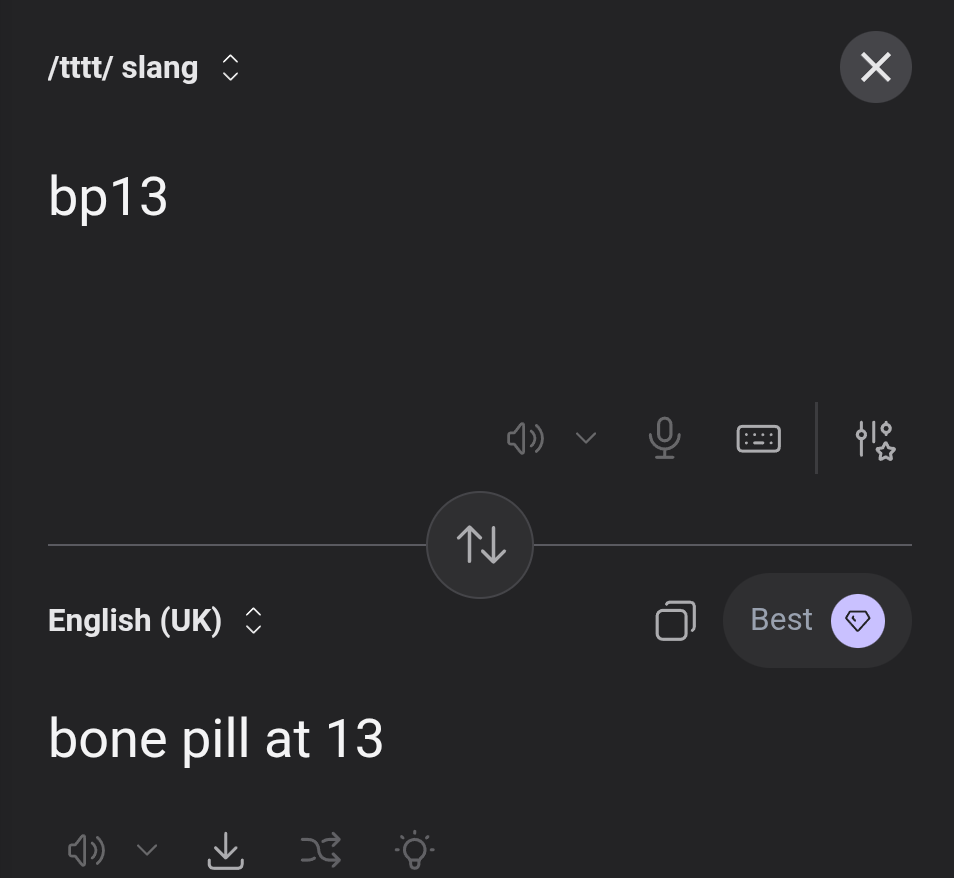The image size is (954, 878).
Task: Swap source and target languages
Action: (480, 545)
